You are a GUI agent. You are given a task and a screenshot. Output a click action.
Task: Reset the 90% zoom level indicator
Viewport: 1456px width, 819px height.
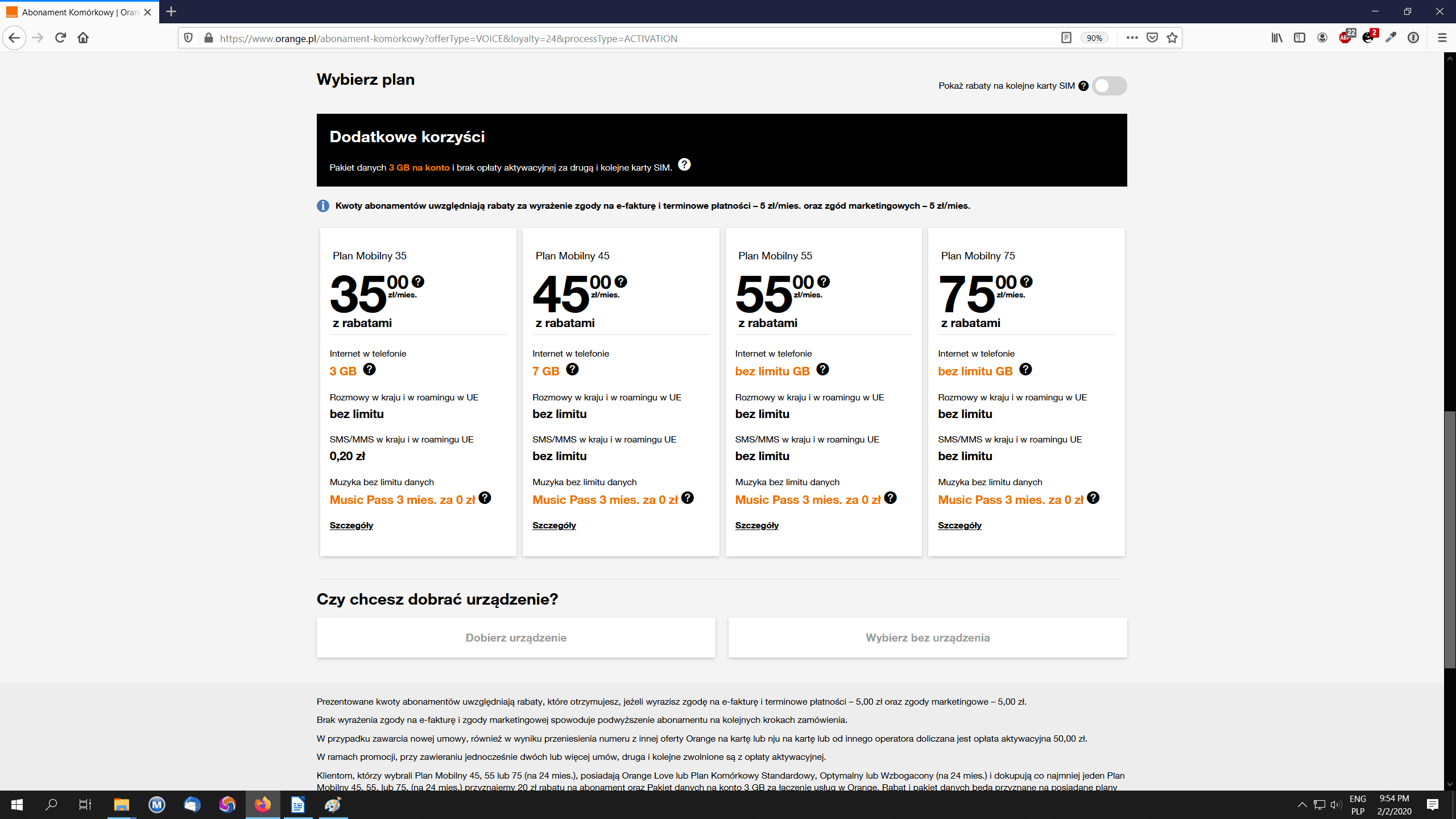(1094, 38)
